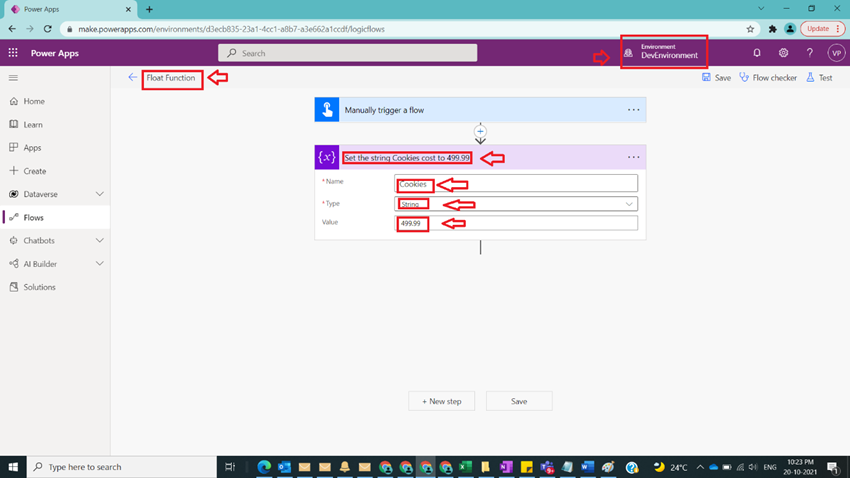Insert a step with the plus connector
The width and height of the screenshot is (850, 478).
pyautogui.click(x=480, y=131)
